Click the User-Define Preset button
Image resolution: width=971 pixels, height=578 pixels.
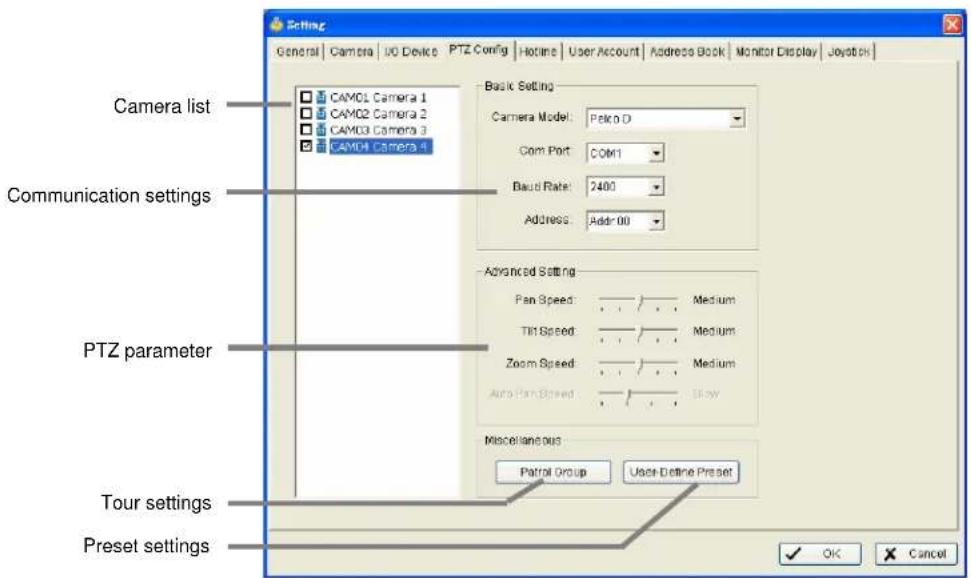[681, 472]
